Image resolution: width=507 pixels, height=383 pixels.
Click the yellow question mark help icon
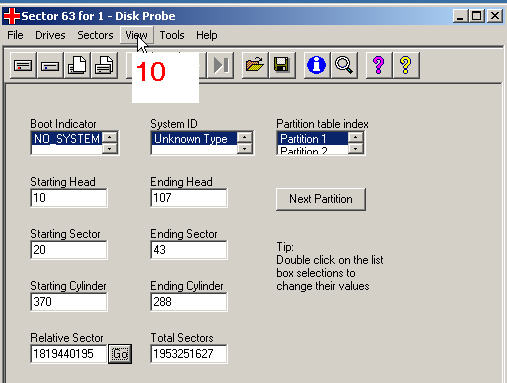pyautogui.click(x=406, y=65)
